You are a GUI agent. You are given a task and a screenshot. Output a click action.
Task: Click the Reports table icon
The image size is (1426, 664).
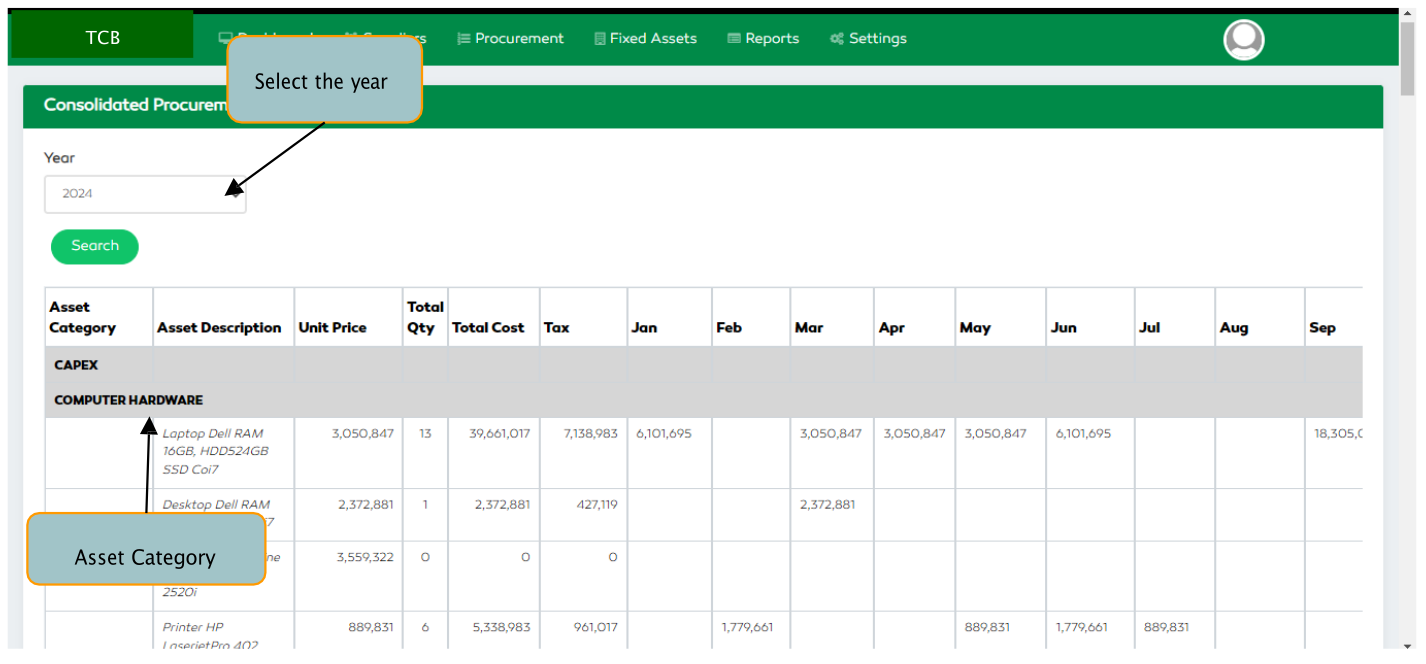coord(732,38)
